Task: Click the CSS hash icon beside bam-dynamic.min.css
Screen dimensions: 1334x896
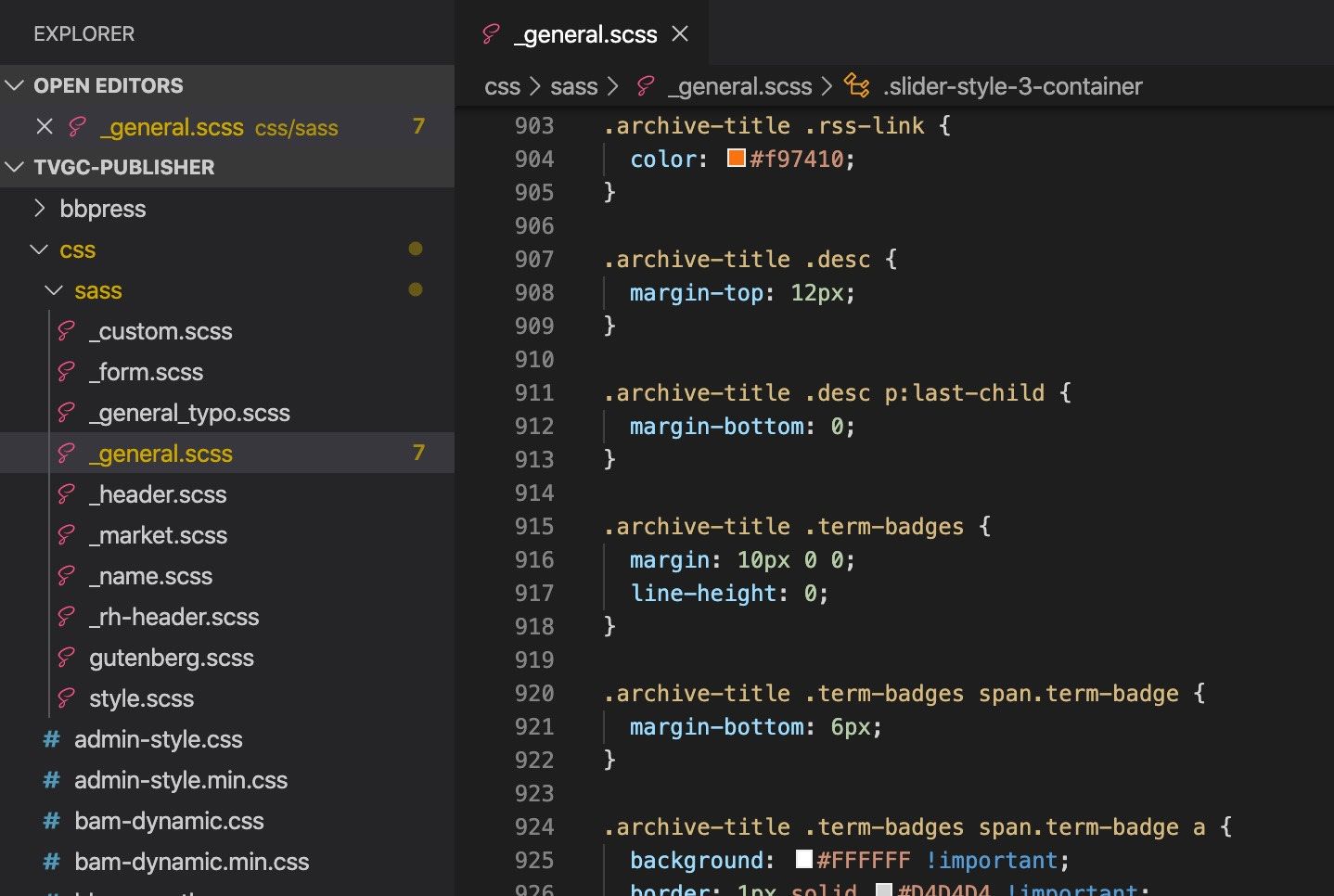Action: click(x=51, y=862)
